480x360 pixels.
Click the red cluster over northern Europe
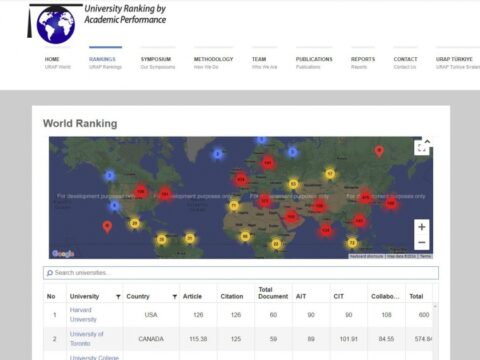pos(268,163)
